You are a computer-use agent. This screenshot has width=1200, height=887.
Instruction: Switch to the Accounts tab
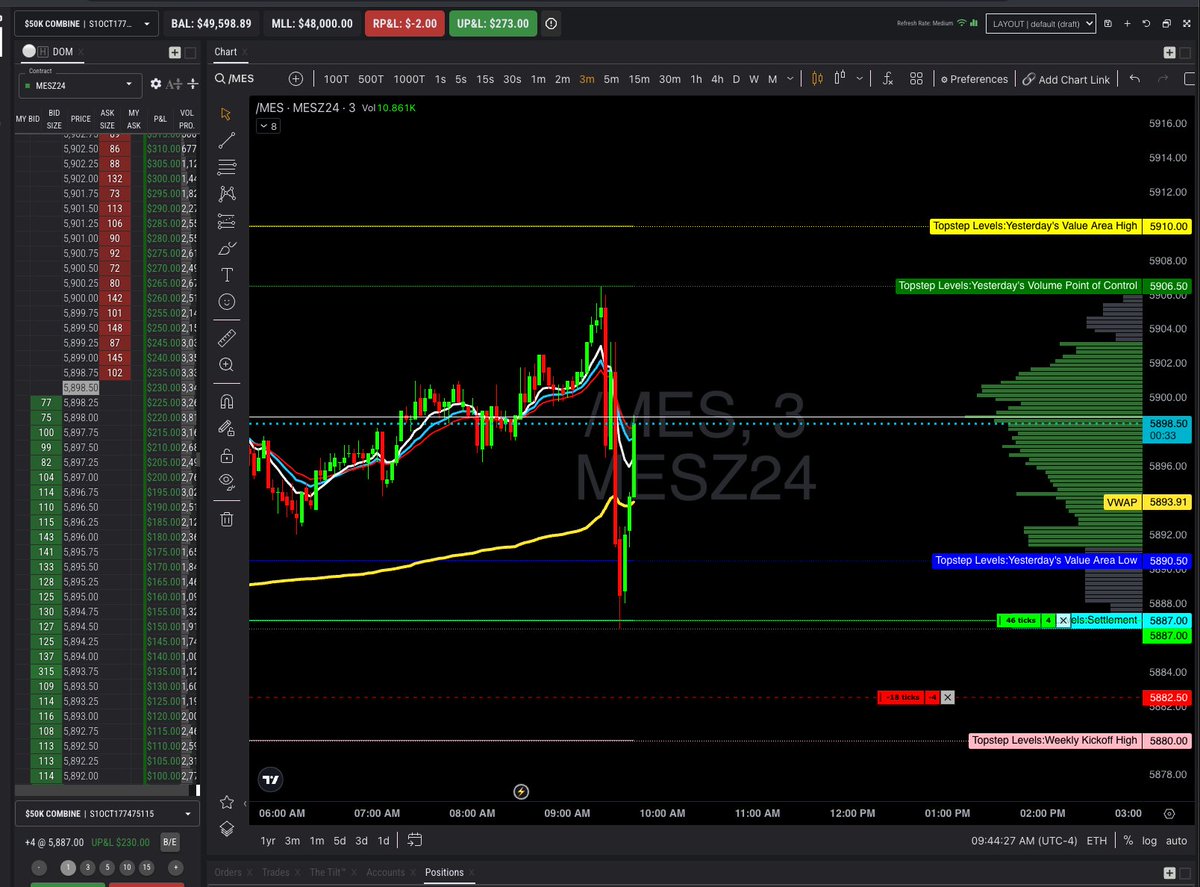pos(385,872)
